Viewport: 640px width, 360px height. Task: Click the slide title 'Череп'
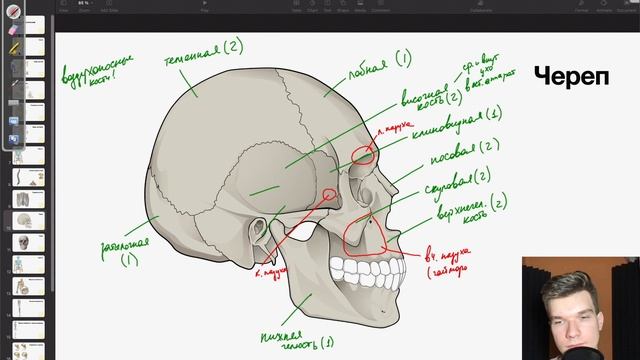(x=571, y=77)
